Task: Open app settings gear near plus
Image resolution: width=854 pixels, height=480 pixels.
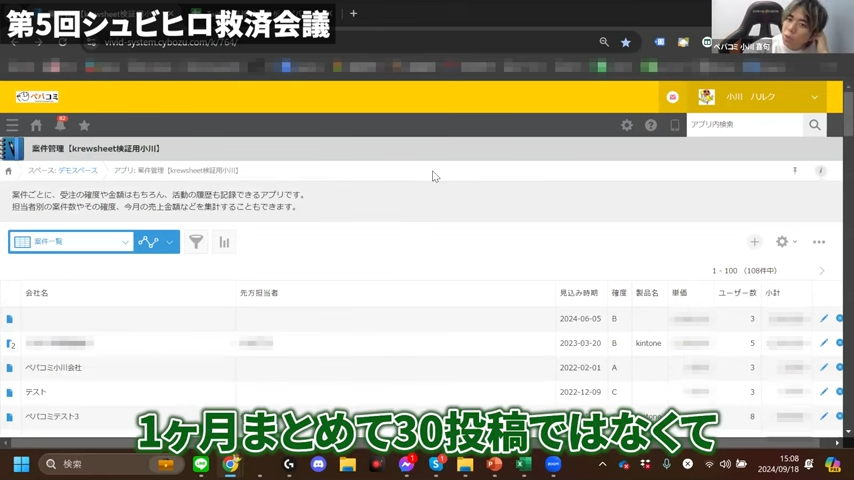Action: [782, 241]
